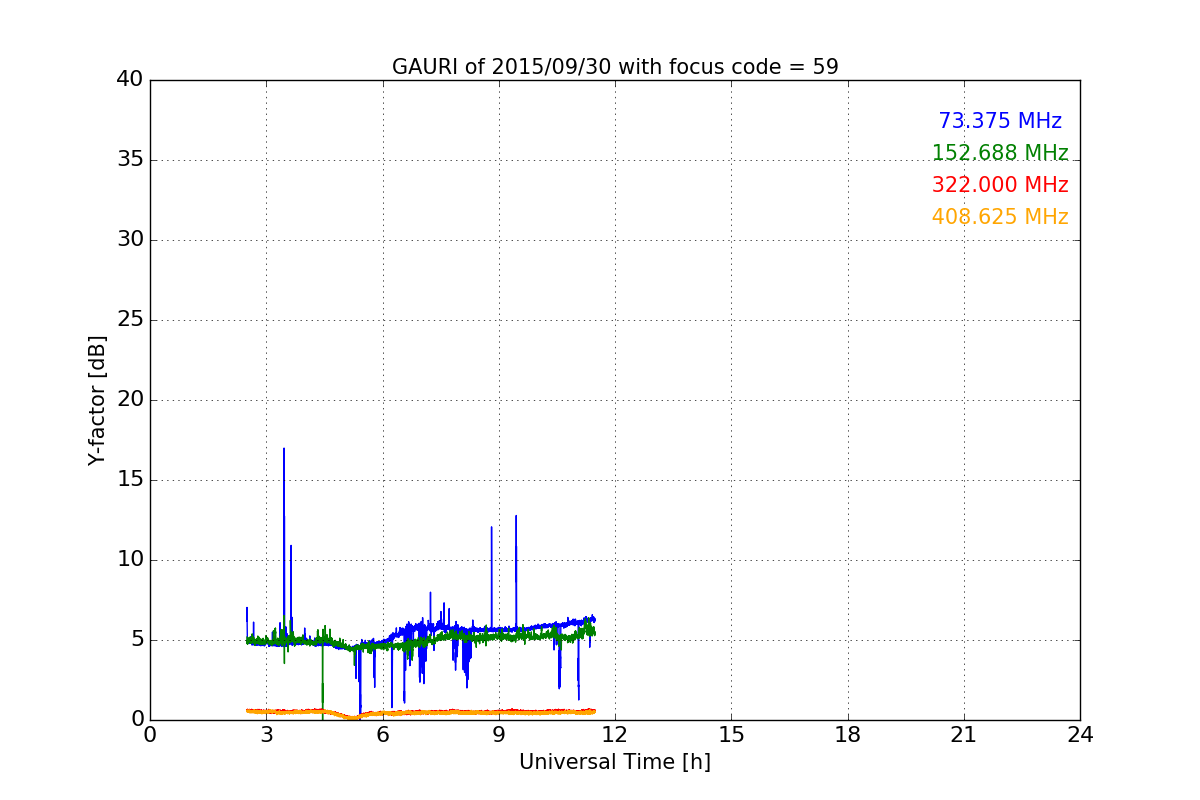Click y-axis tick label 30
Screen dimensions: 1200x800
click(130, 240)
